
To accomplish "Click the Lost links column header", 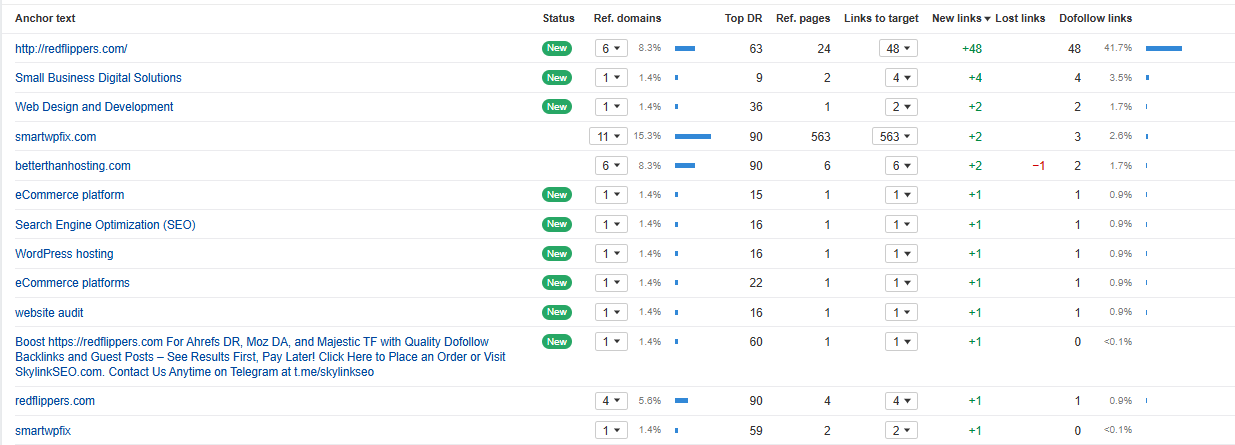I will (1020, 19).
